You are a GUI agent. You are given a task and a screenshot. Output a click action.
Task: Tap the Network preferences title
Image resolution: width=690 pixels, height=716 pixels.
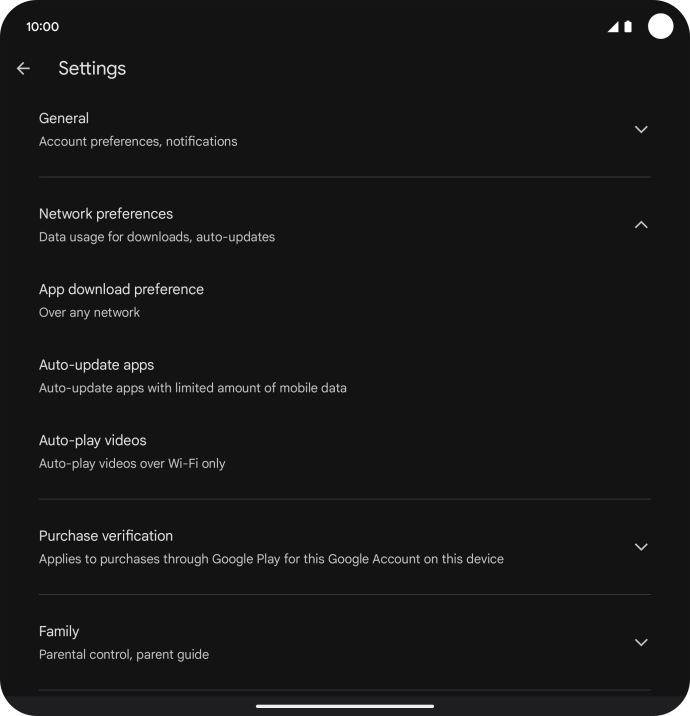click(x=106, y=214)
